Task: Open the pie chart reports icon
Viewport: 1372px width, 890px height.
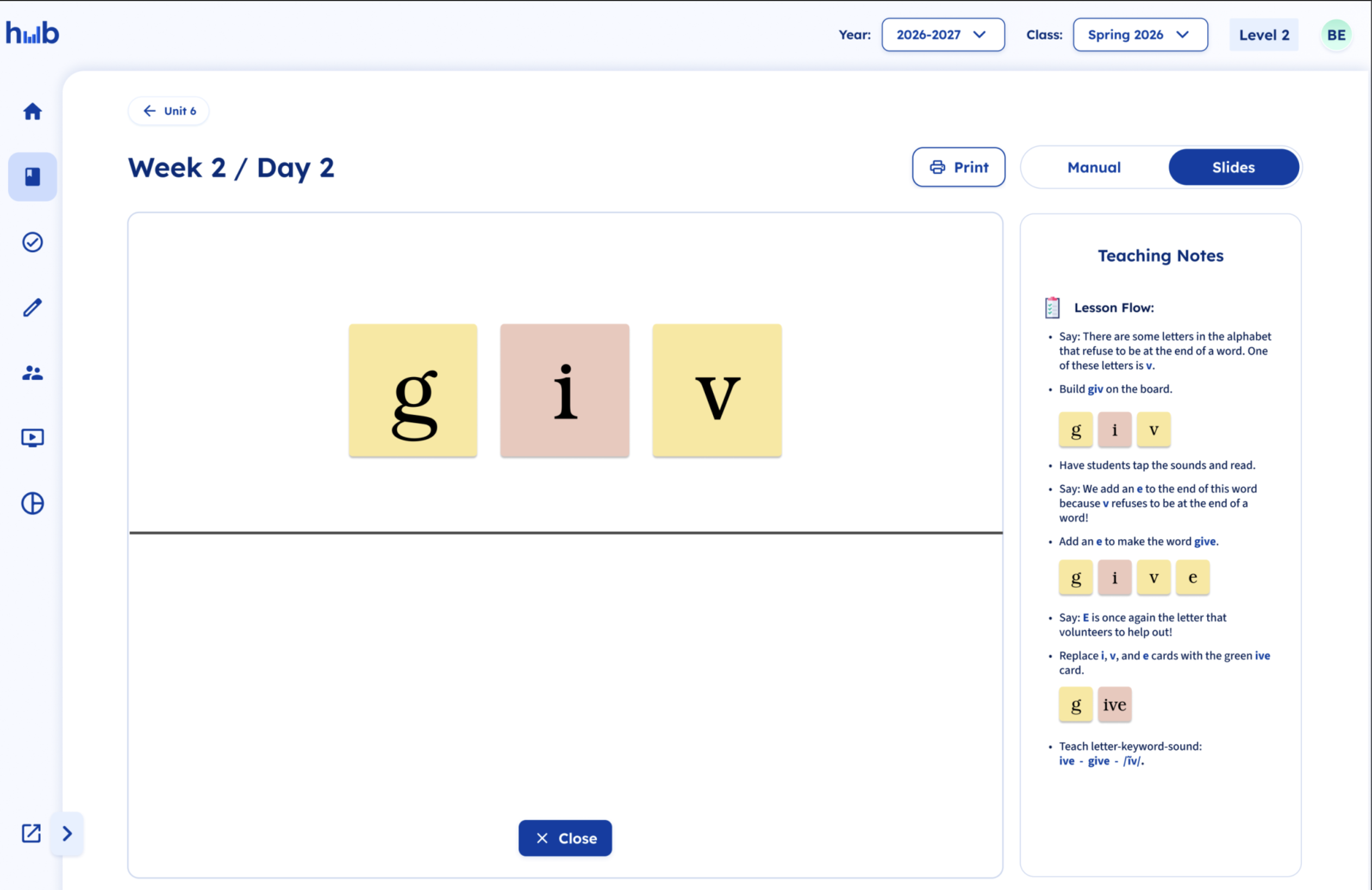Action: point(32,503)
